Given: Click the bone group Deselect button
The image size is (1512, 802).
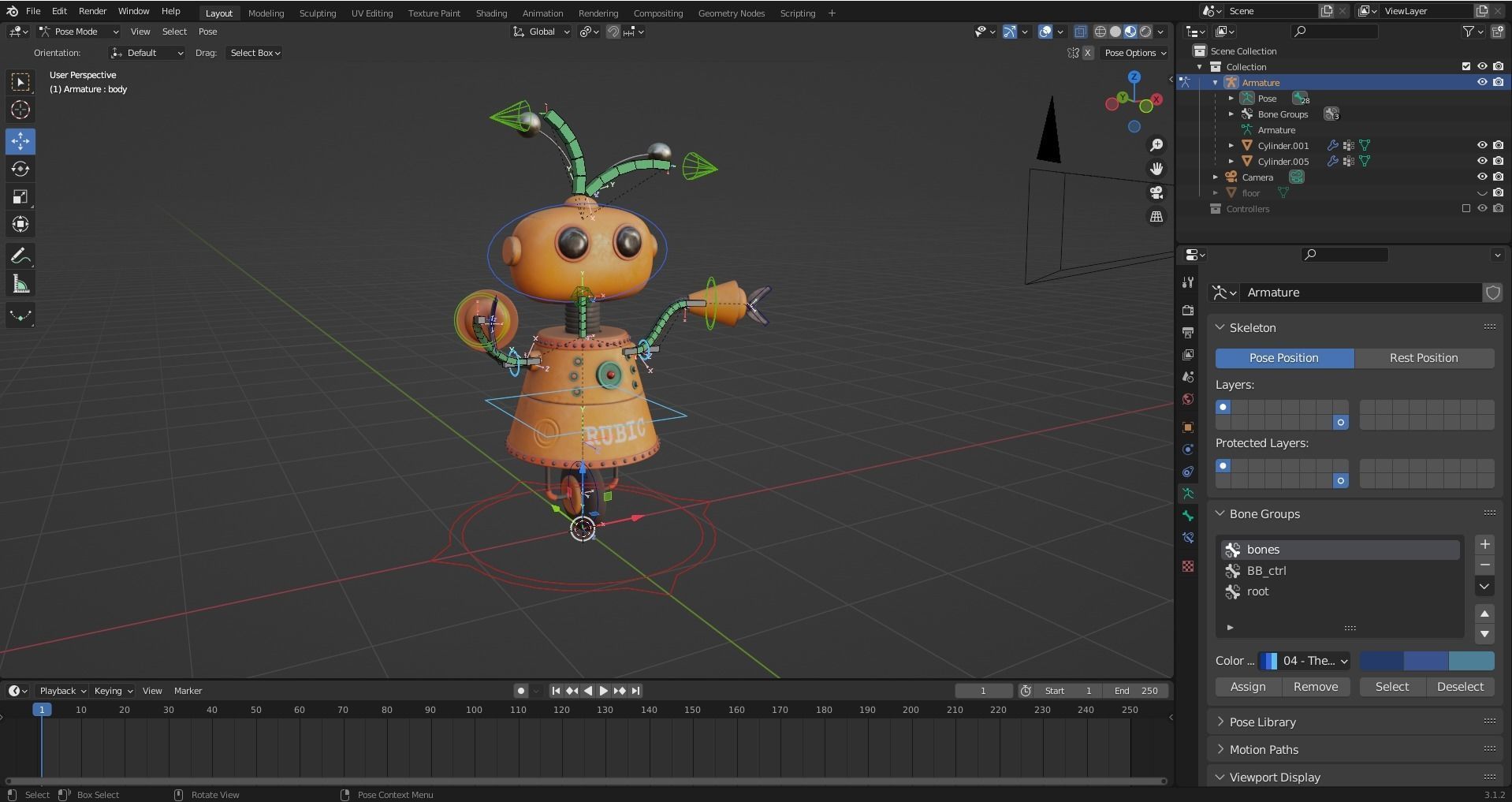Looking at the screenshot, I should pos(1461,687).
